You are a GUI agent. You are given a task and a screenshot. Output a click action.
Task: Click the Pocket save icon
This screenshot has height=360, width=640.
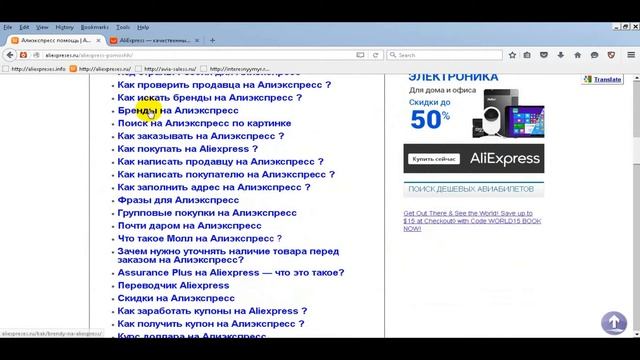click(544, 55)
